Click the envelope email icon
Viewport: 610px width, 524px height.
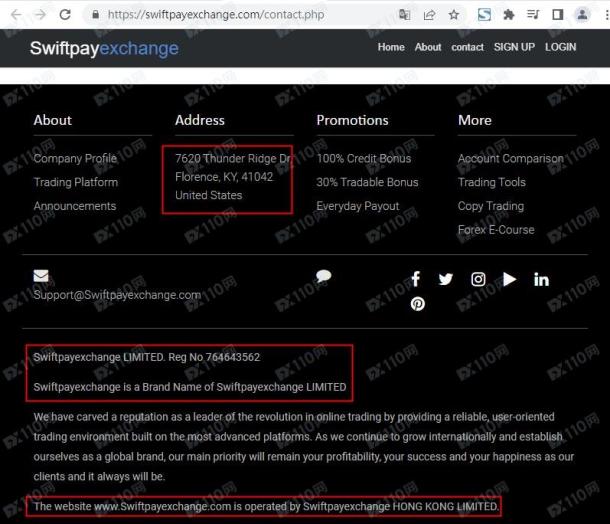(x=41, y=276)
